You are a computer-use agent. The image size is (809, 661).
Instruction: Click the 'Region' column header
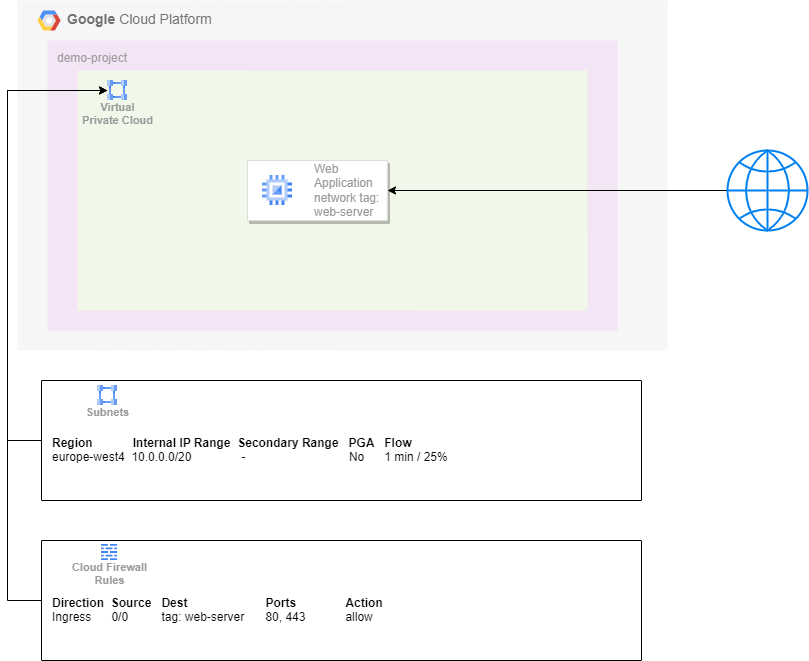(72, 443)
